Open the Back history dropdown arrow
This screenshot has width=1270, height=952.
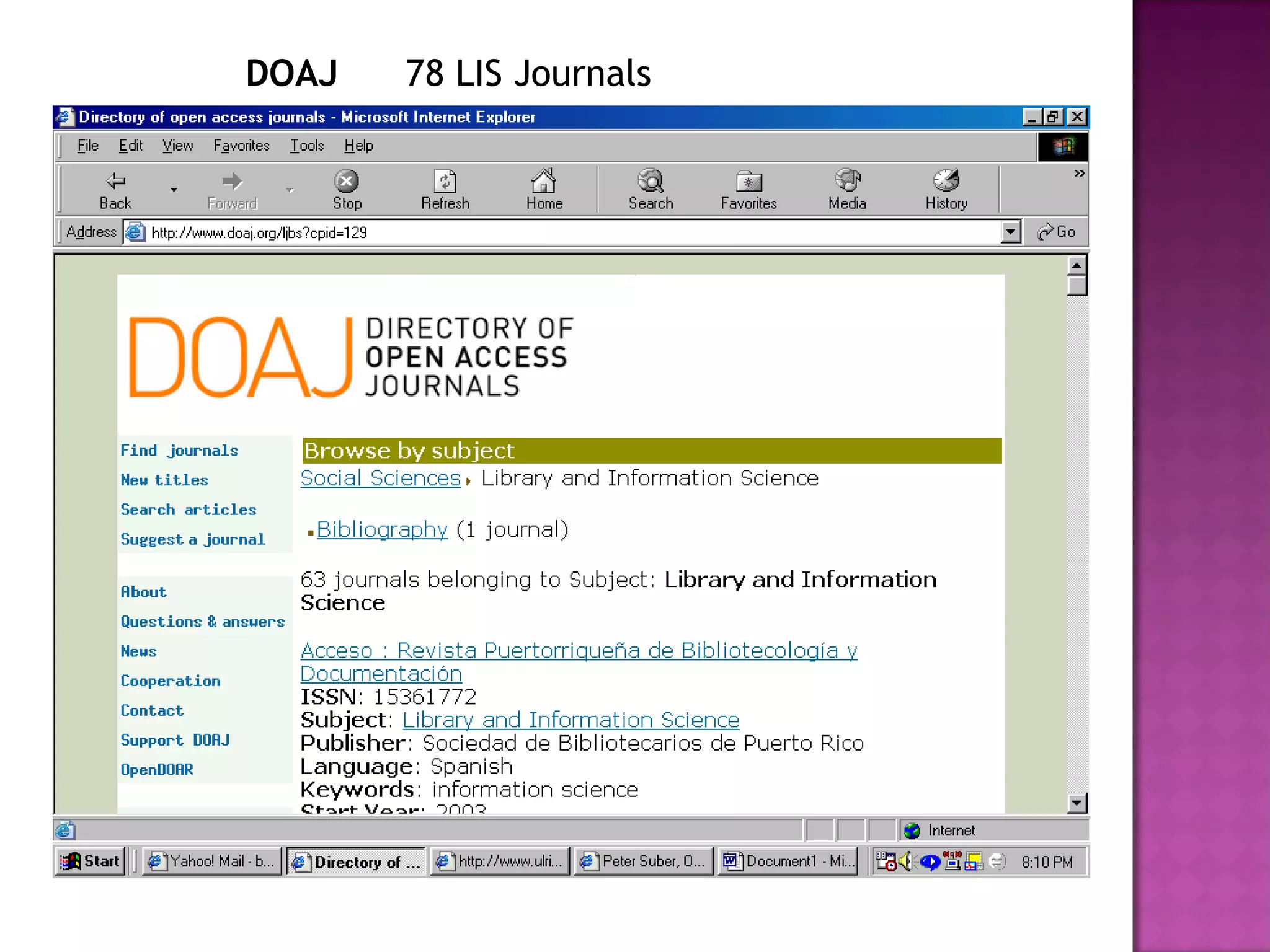tap(174, 190)
